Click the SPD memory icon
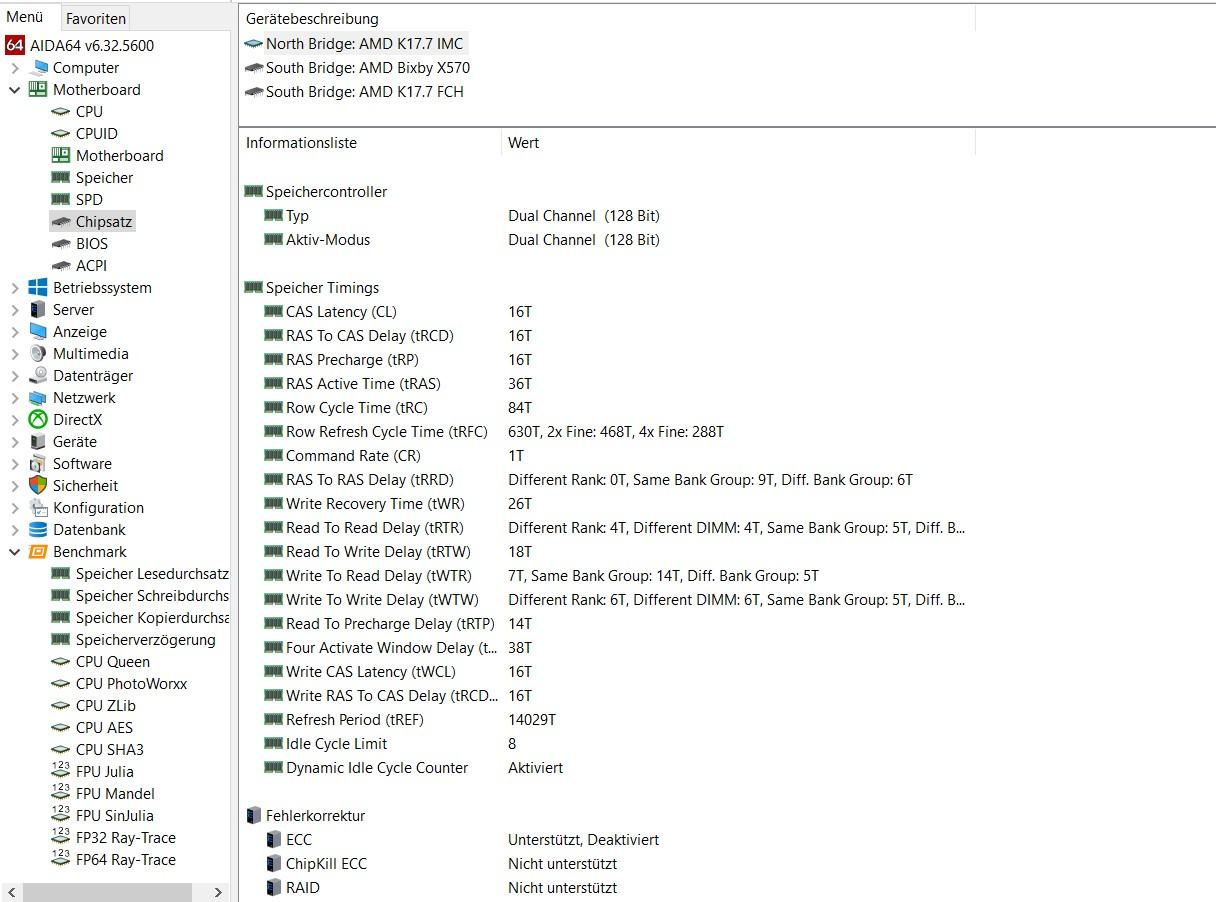 (x=60, y=200)
